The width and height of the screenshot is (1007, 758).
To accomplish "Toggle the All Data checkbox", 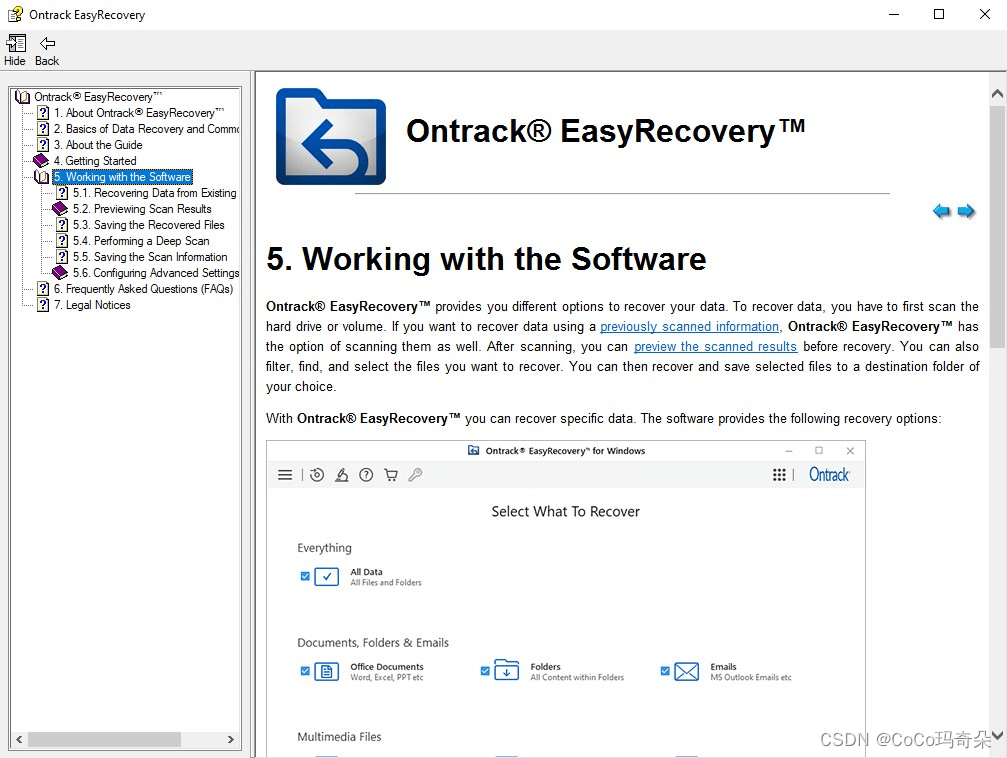I will pyautogui.click(x=305, y=576).
